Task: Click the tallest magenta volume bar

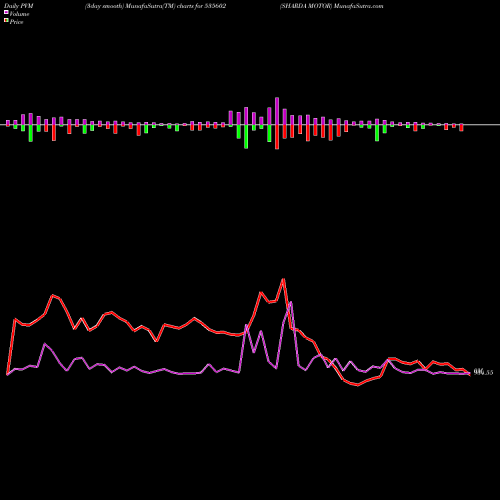Action: click(277, 111)
